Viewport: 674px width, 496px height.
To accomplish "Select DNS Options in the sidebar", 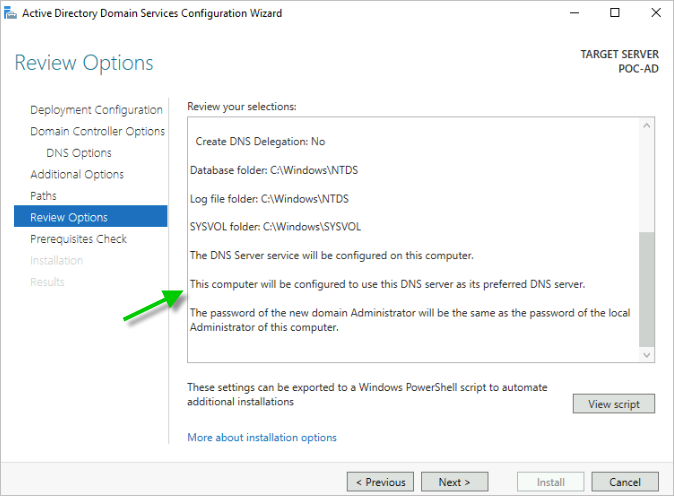I will [79, 153].
